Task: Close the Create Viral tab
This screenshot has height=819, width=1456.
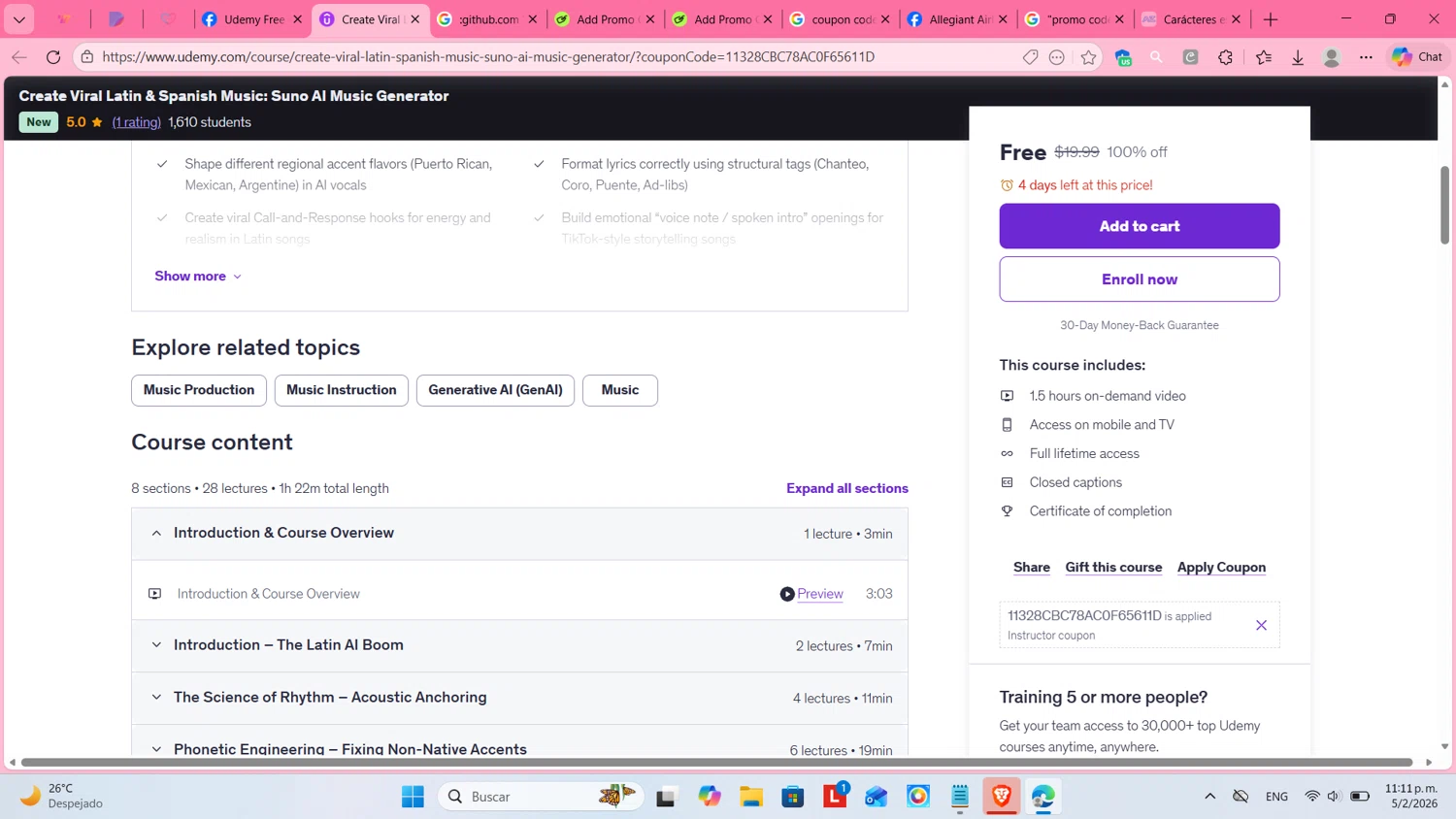Action: click(415, 19)
